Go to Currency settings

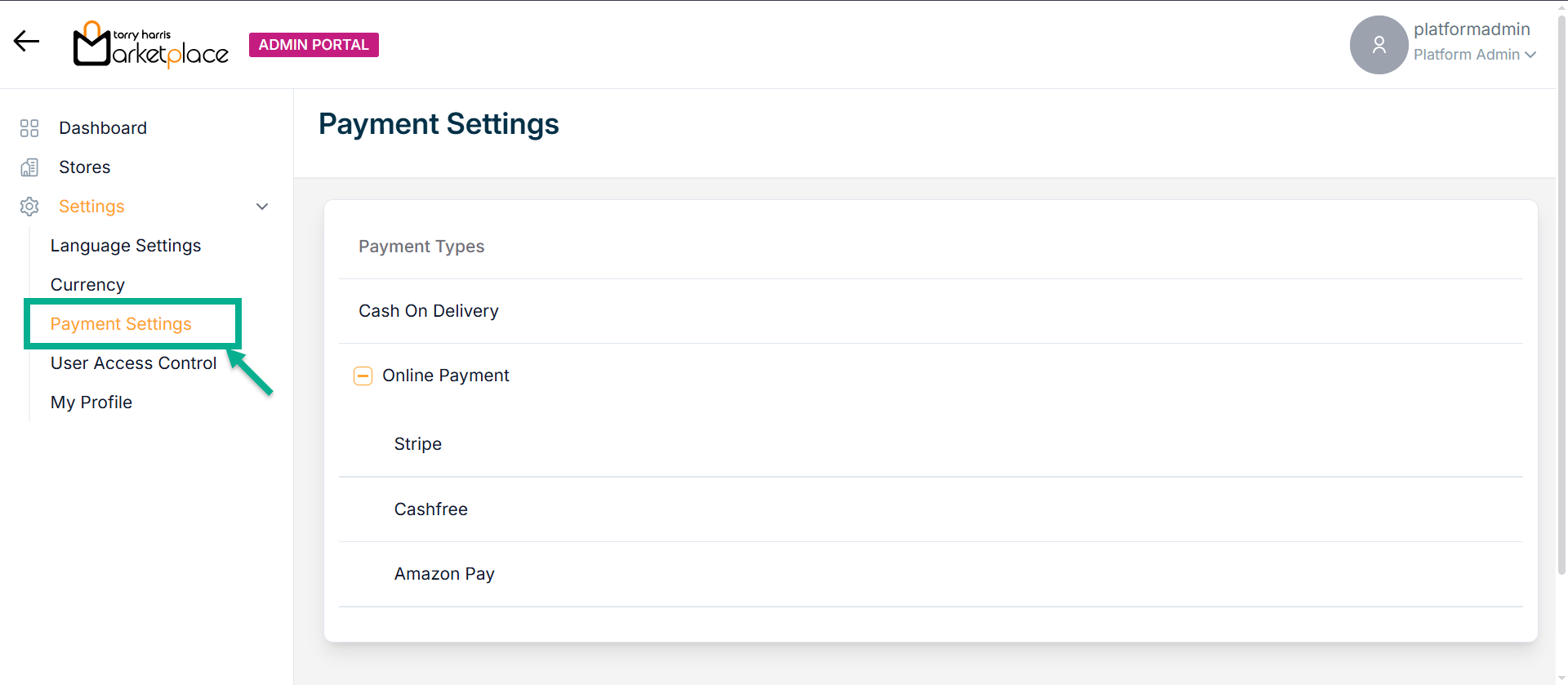click(x=87, y=285)
